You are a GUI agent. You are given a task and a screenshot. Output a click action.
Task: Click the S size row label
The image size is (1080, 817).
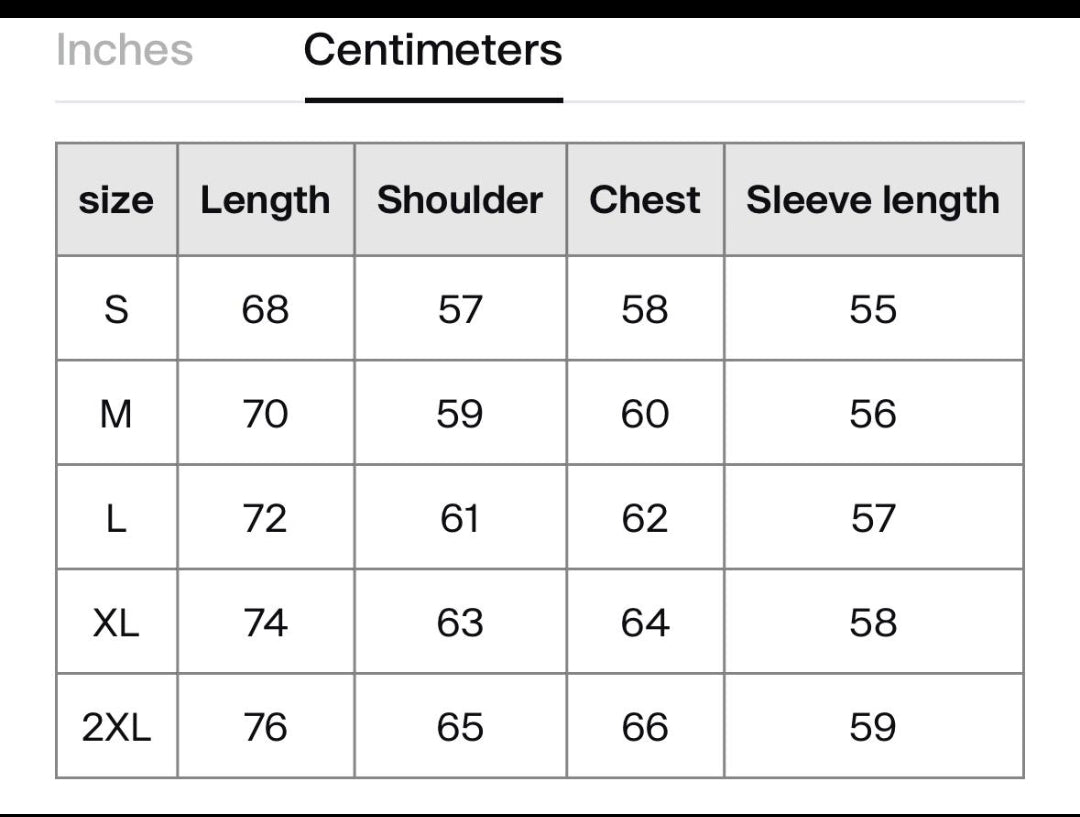(x=116, y=309)
